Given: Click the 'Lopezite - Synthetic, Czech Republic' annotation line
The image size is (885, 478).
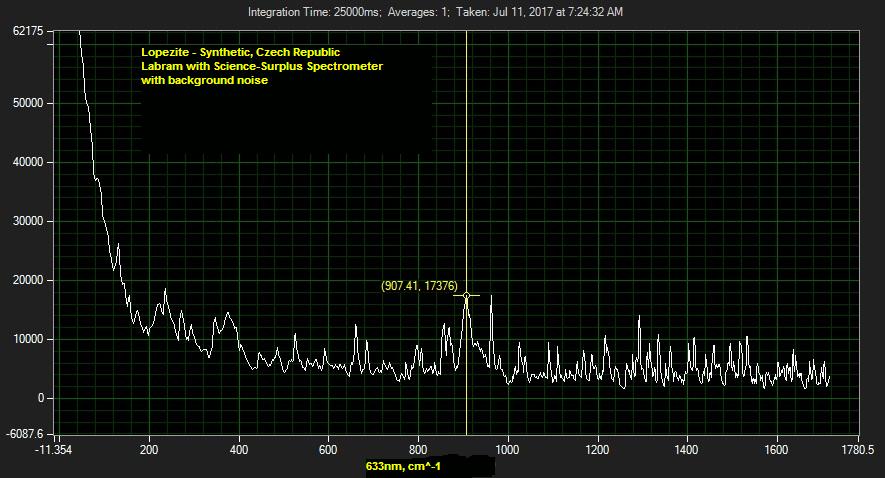Looking at the screenshot, I should click(240, 52).
